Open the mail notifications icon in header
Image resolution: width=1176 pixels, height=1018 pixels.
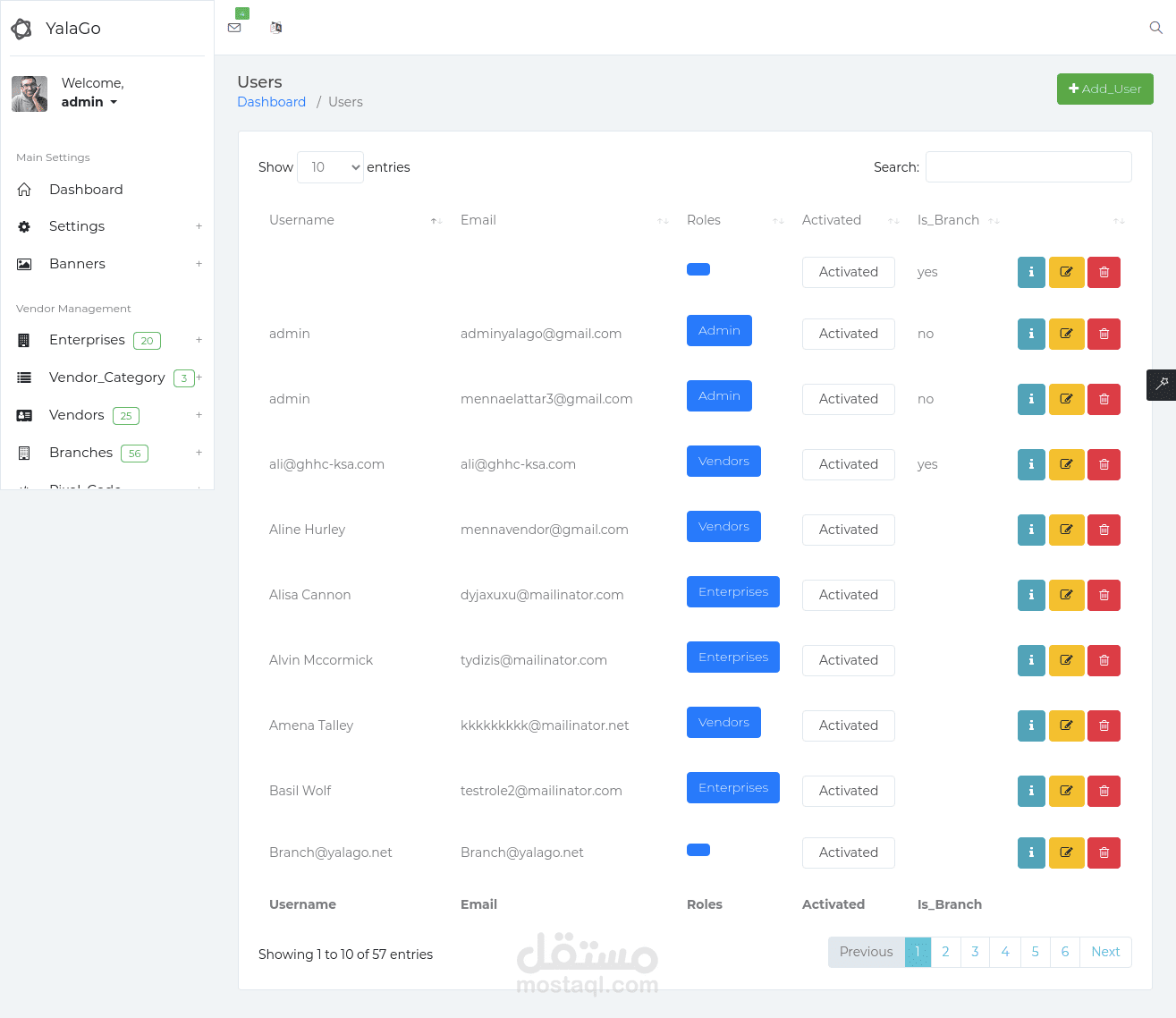234,28
